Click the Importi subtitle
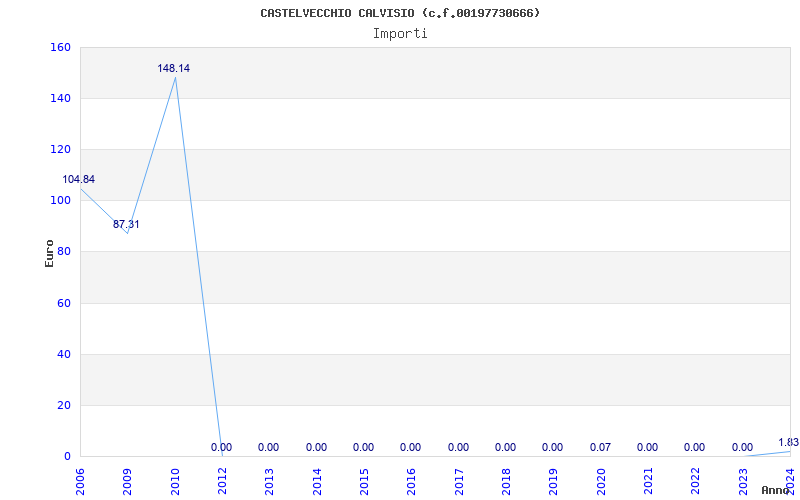Screen dimensions: 800x500 [400, 34]
